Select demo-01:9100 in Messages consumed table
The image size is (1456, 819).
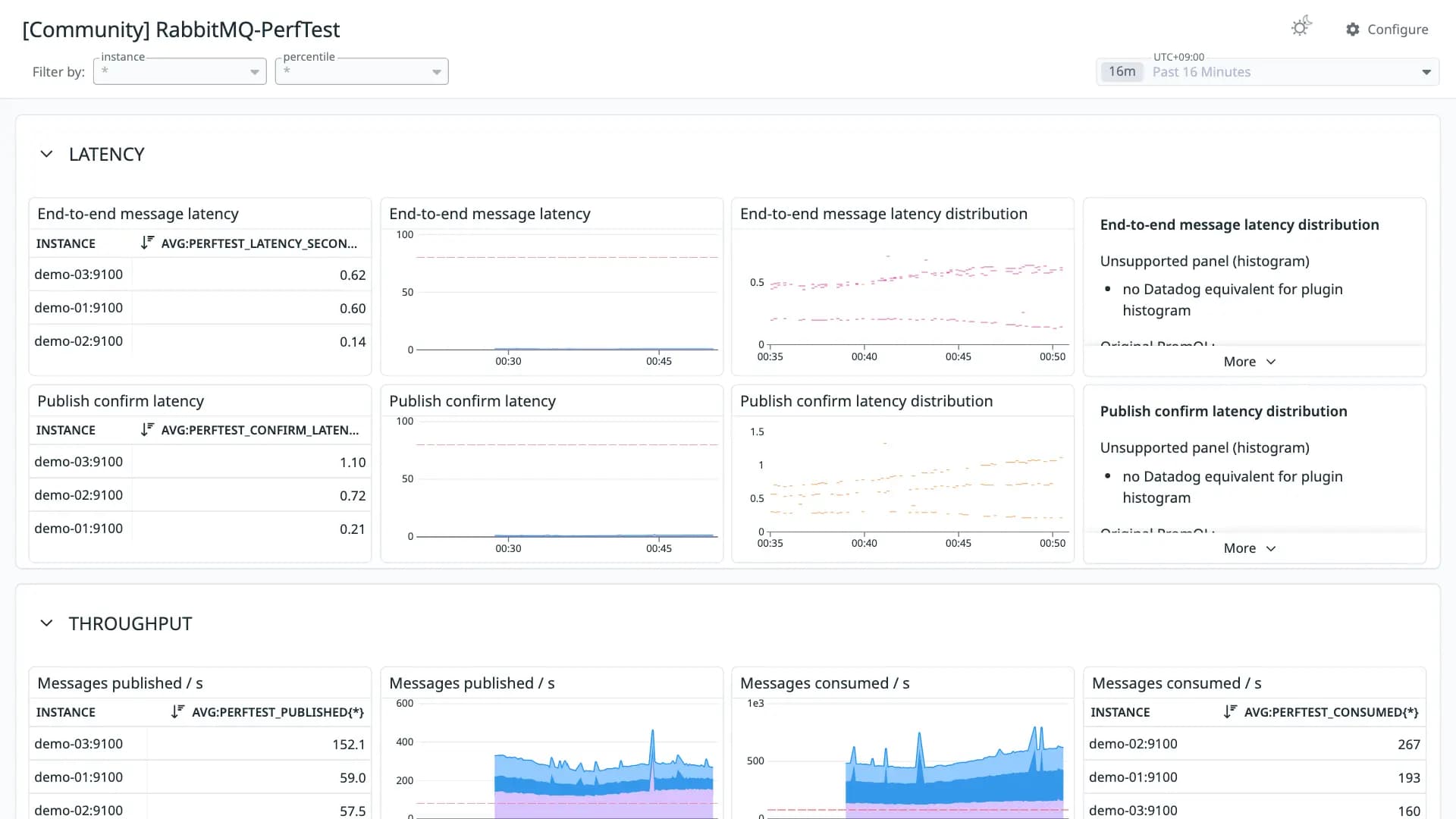click(1133, 777)
